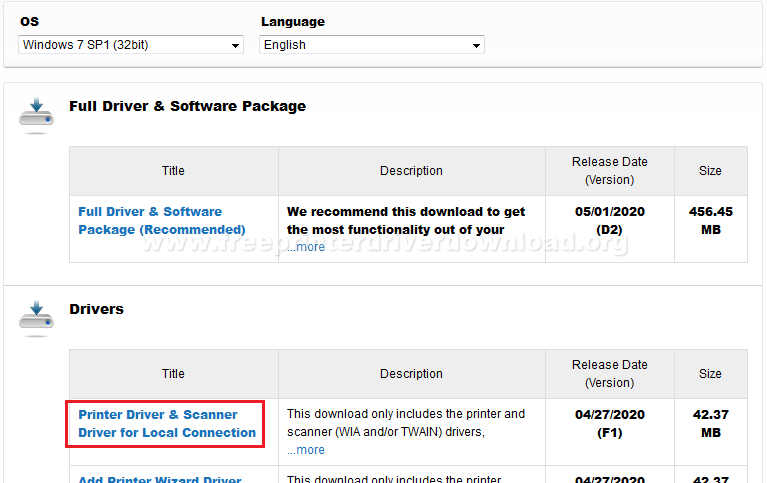
Task: Select Release Date header in Drivers table
Action: (609, 374)
